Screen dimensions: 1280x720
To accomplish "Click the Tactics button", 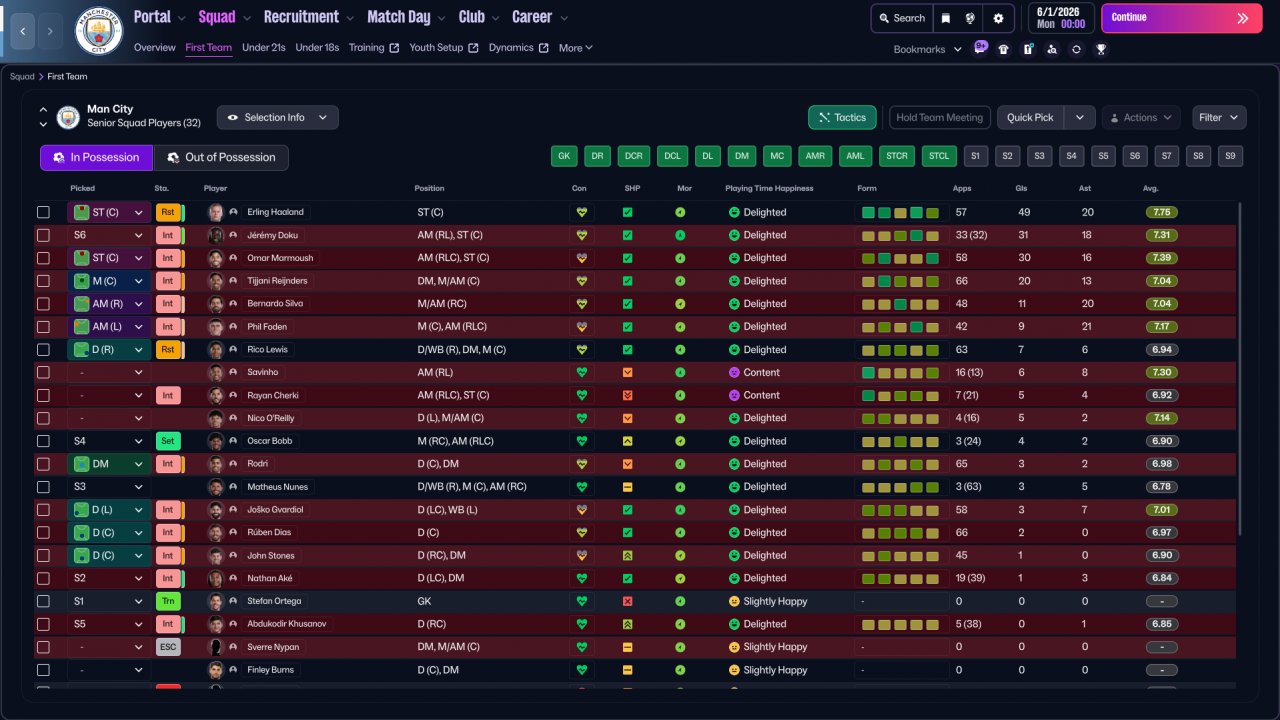I will (843, 117).
